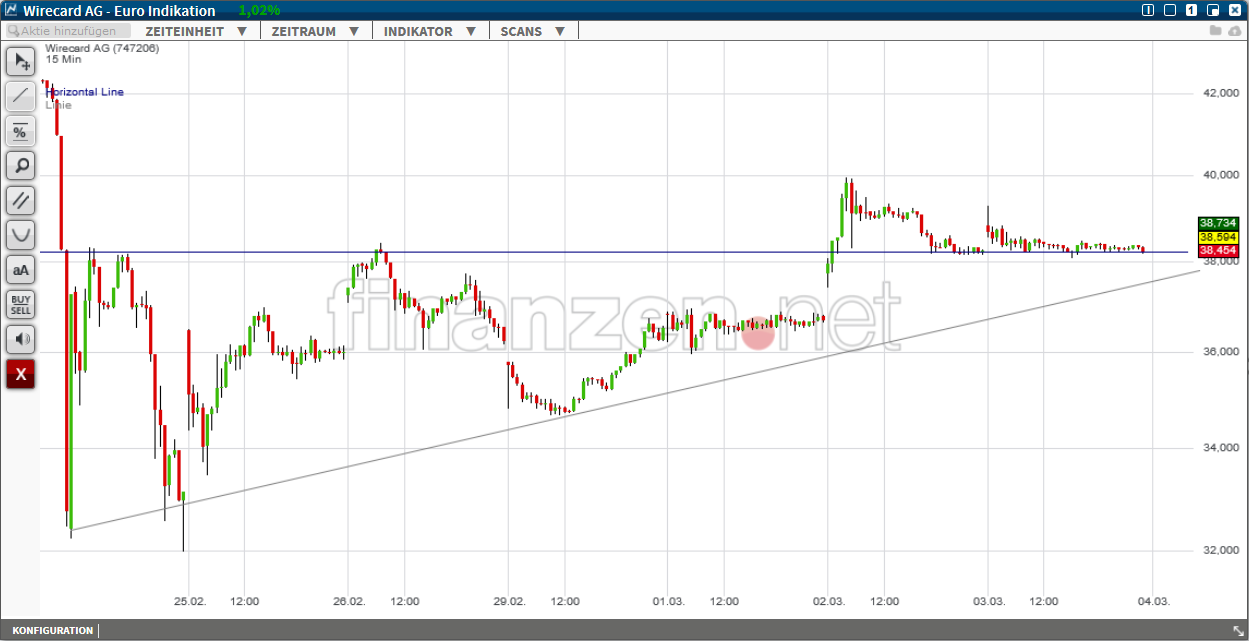Click the chart logo icon in title bar
The height and width of the screenshot is (641, 1249).
click(11, 10)
